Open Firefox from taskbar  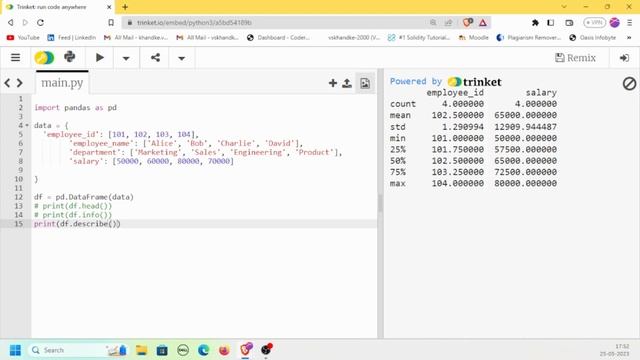pos(224,350)
